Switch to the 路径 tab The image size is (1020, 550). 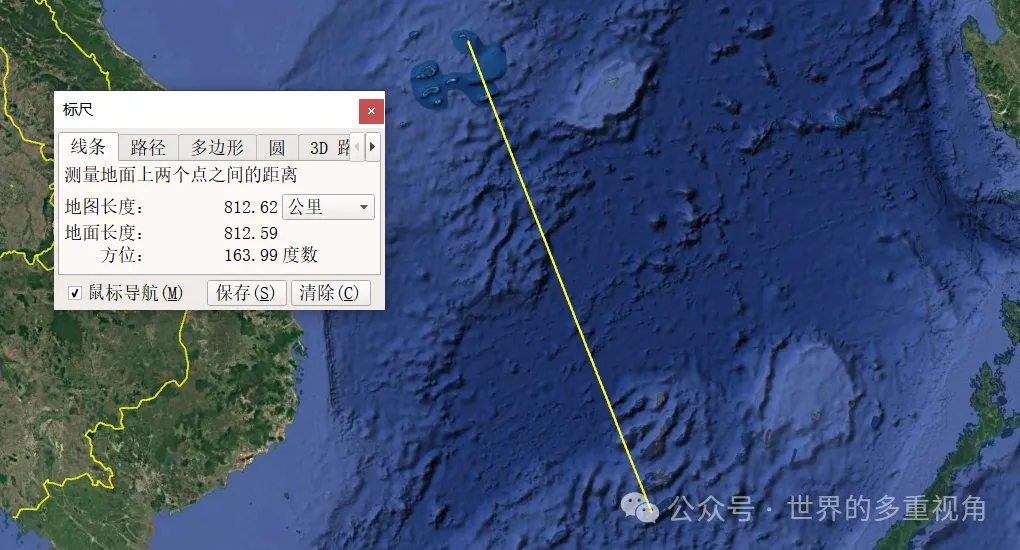click(x=148, y=148)
